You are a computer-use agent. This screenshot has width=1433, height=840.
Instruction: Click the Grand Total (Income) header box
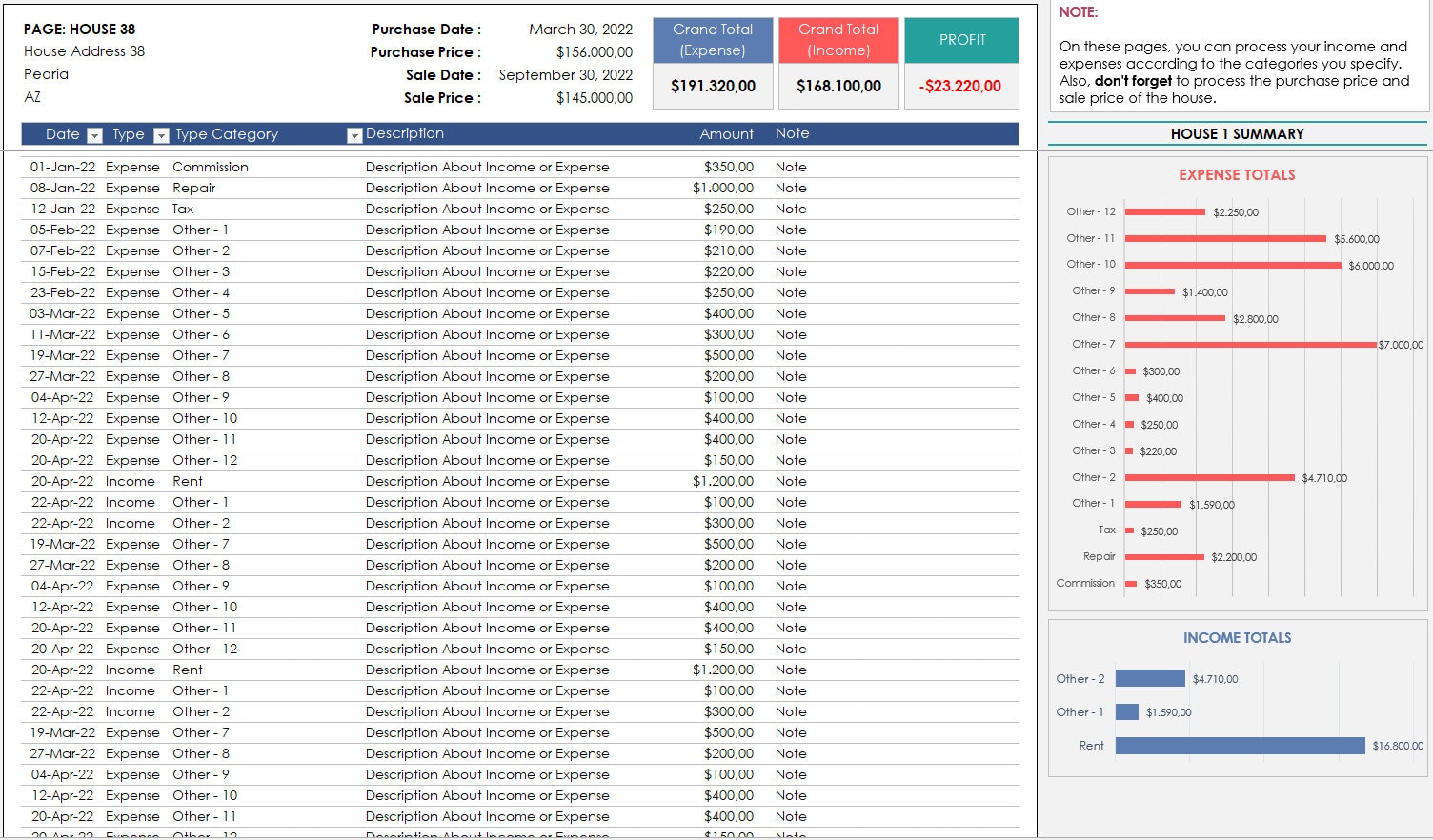838,41
